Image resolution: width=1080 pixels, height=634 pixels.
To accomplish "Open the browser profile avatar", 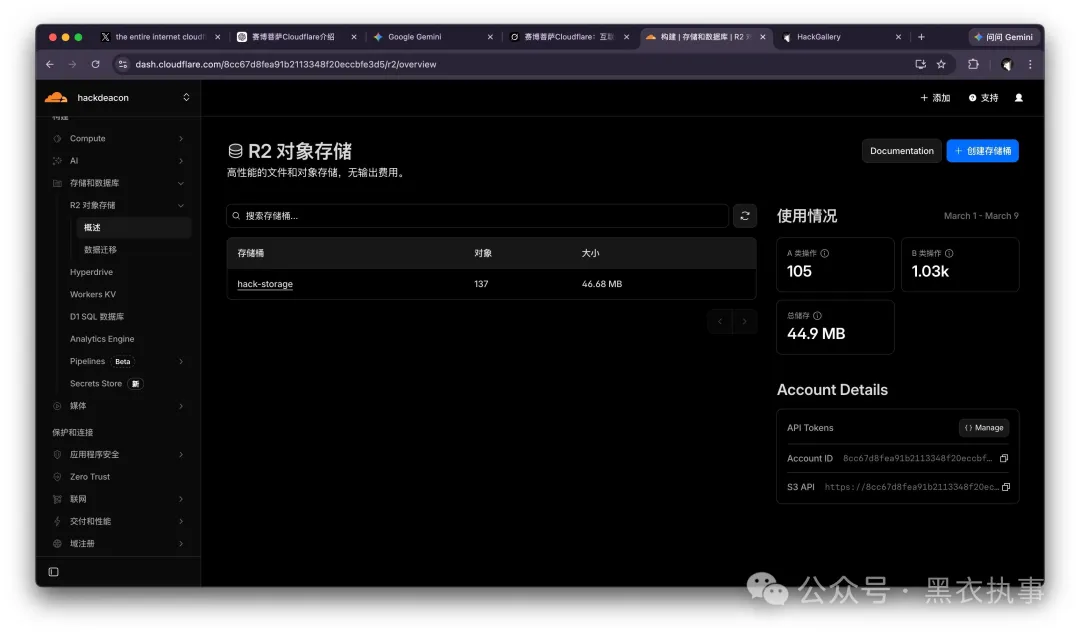I will 1006,64.
